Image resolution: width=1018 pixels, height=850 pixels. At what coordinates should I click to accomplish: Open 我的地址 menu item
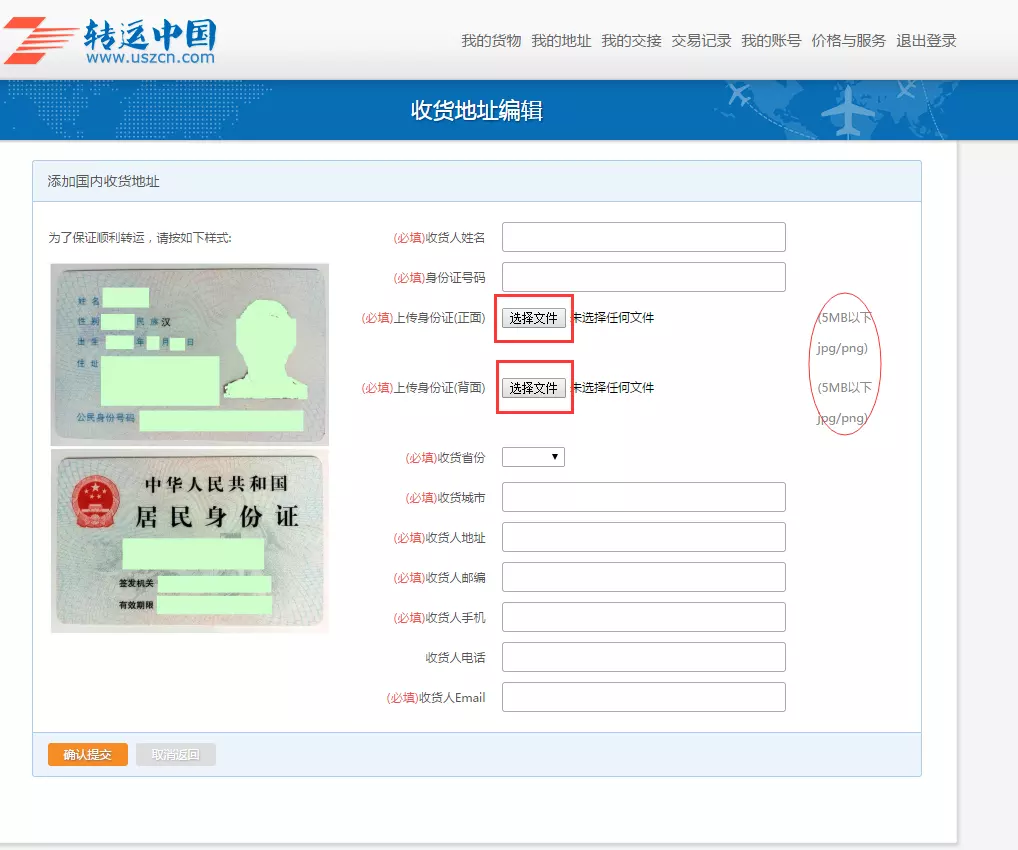561,41
